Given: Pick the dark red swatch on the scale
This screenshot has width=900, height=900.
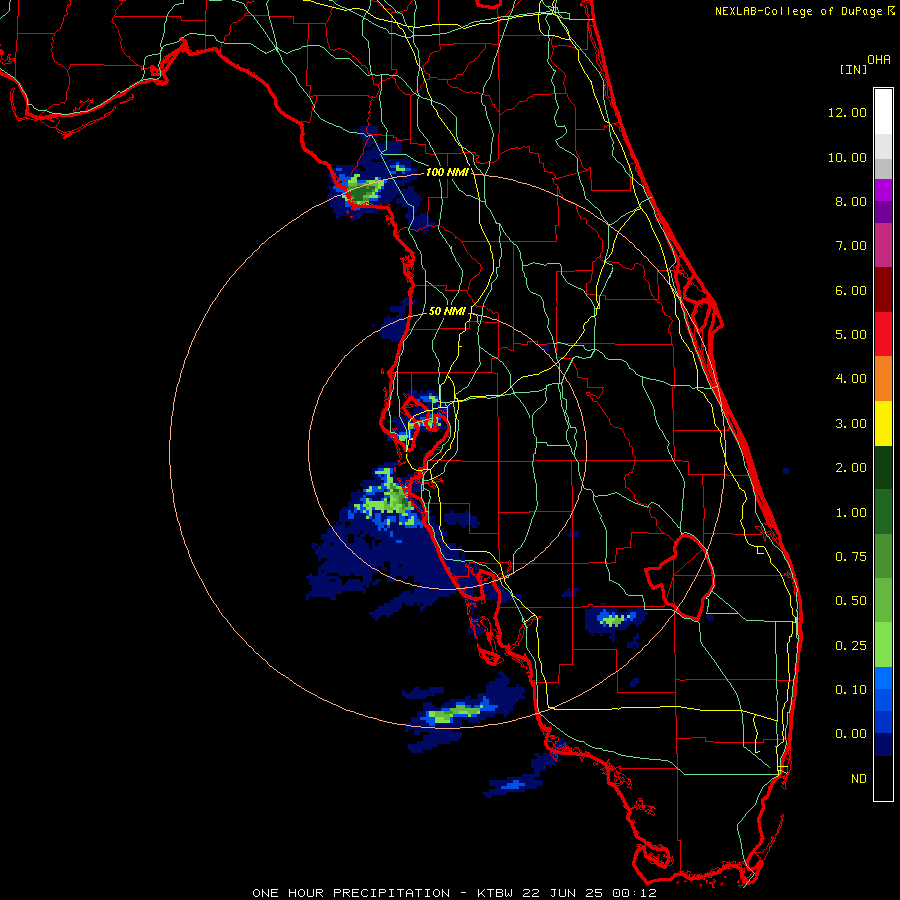Looking at the screenshot, I should (883, 290).
